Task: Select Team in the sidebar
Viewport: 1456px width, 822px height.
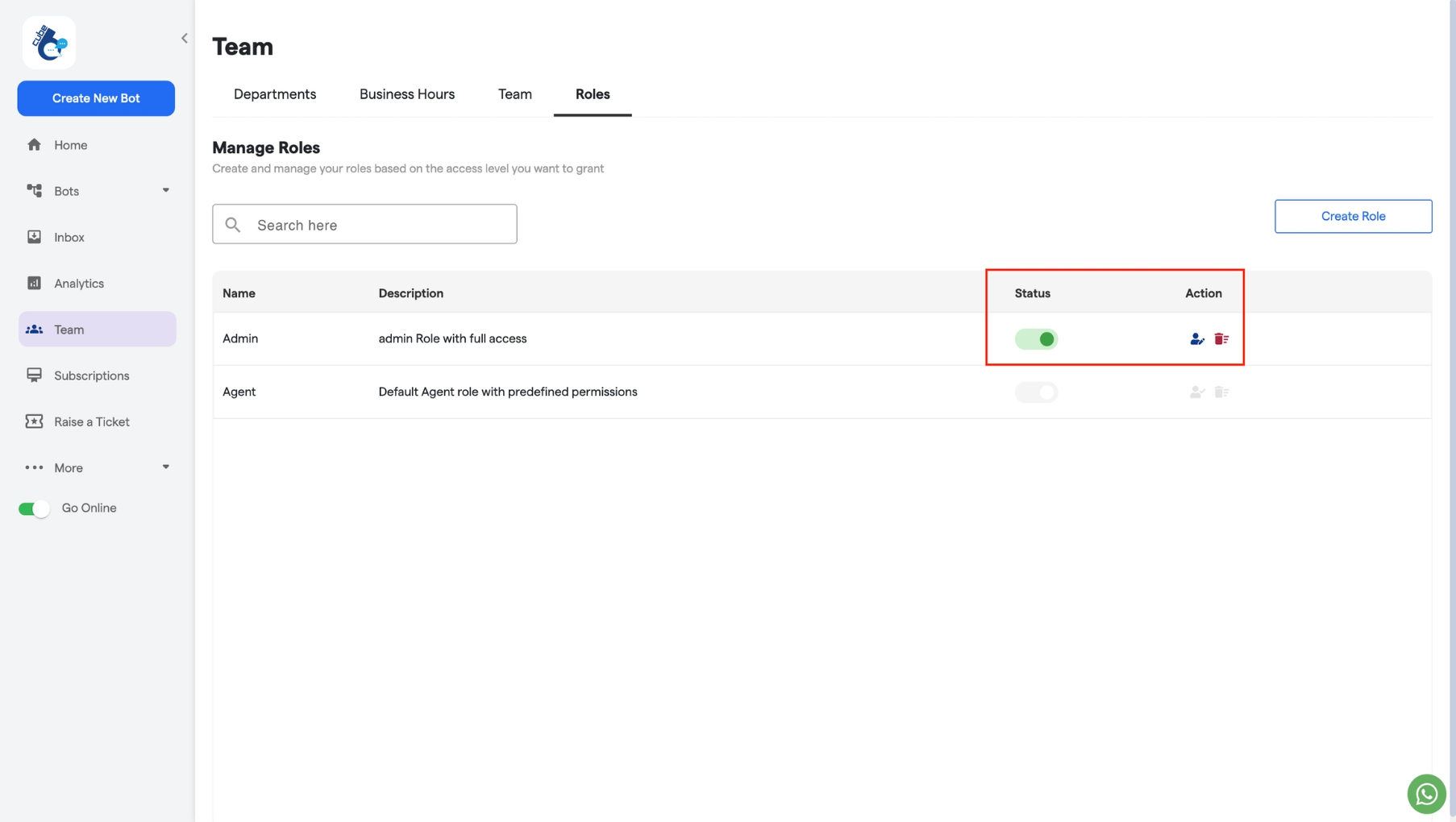Action: (x=97, y=329)
